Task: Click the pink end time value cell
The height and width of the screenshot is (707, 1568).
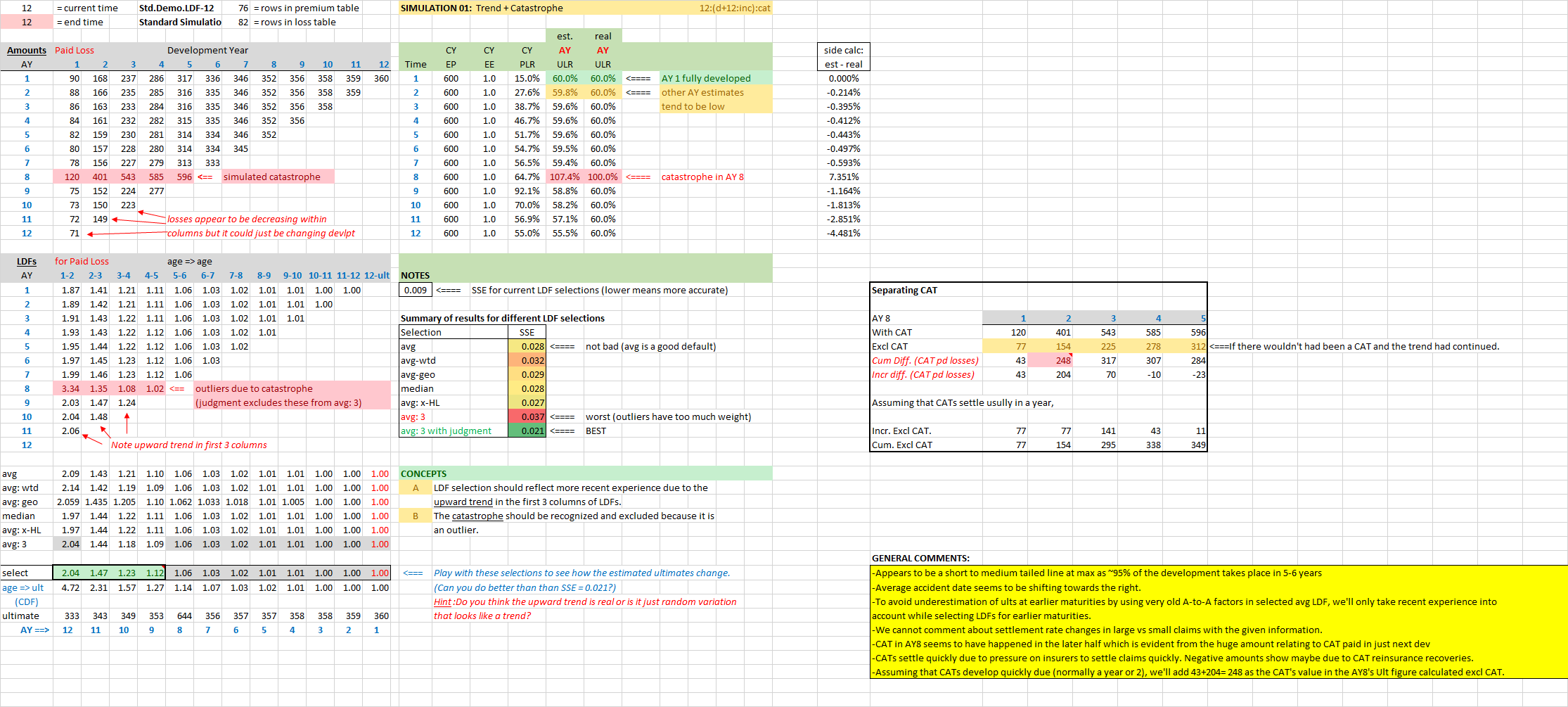Action: click(x=27, y=22)
